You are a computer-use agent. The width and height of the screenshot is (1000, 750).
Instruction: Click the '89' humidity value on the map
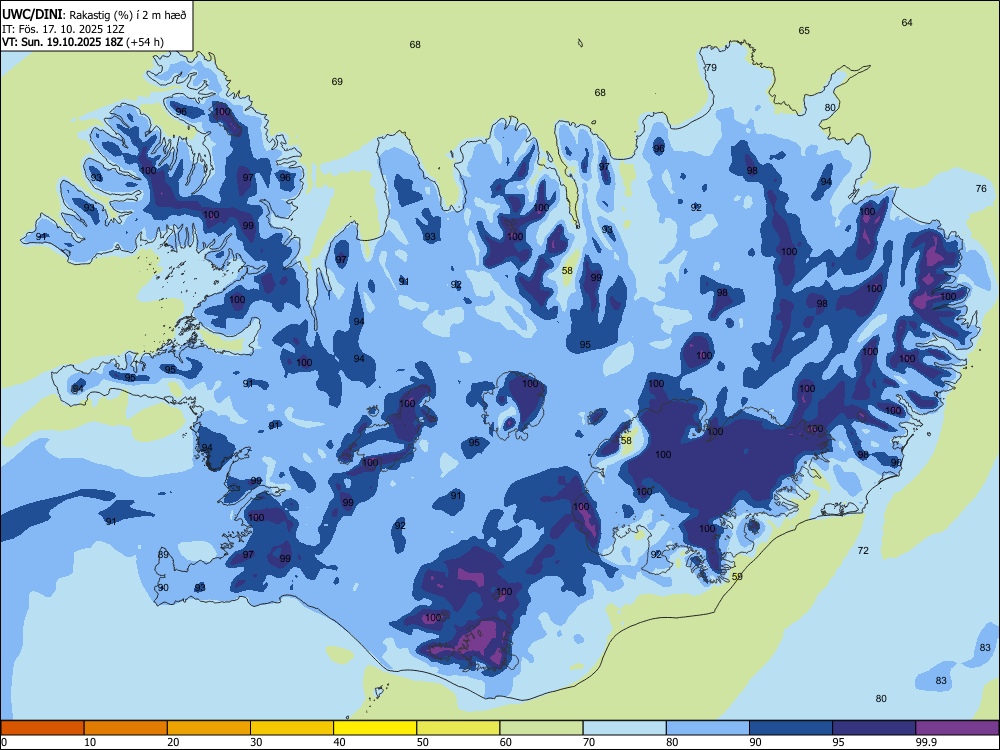(x=163, y=554)
